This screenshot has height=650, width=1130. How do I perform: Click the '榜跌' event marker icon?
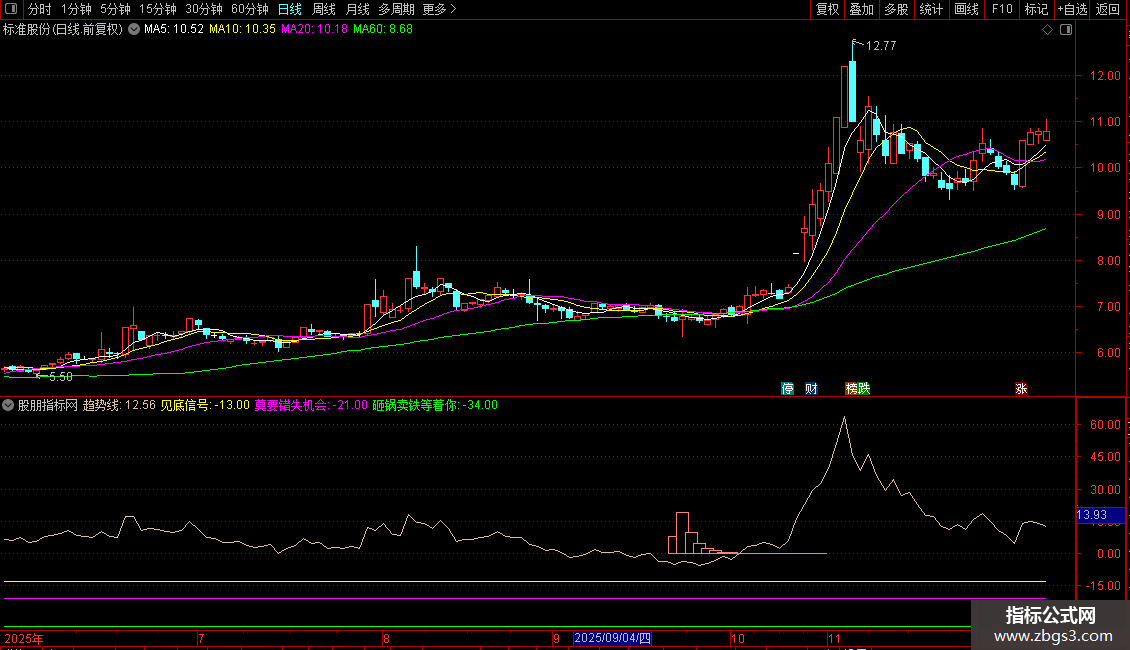point(857,388)
